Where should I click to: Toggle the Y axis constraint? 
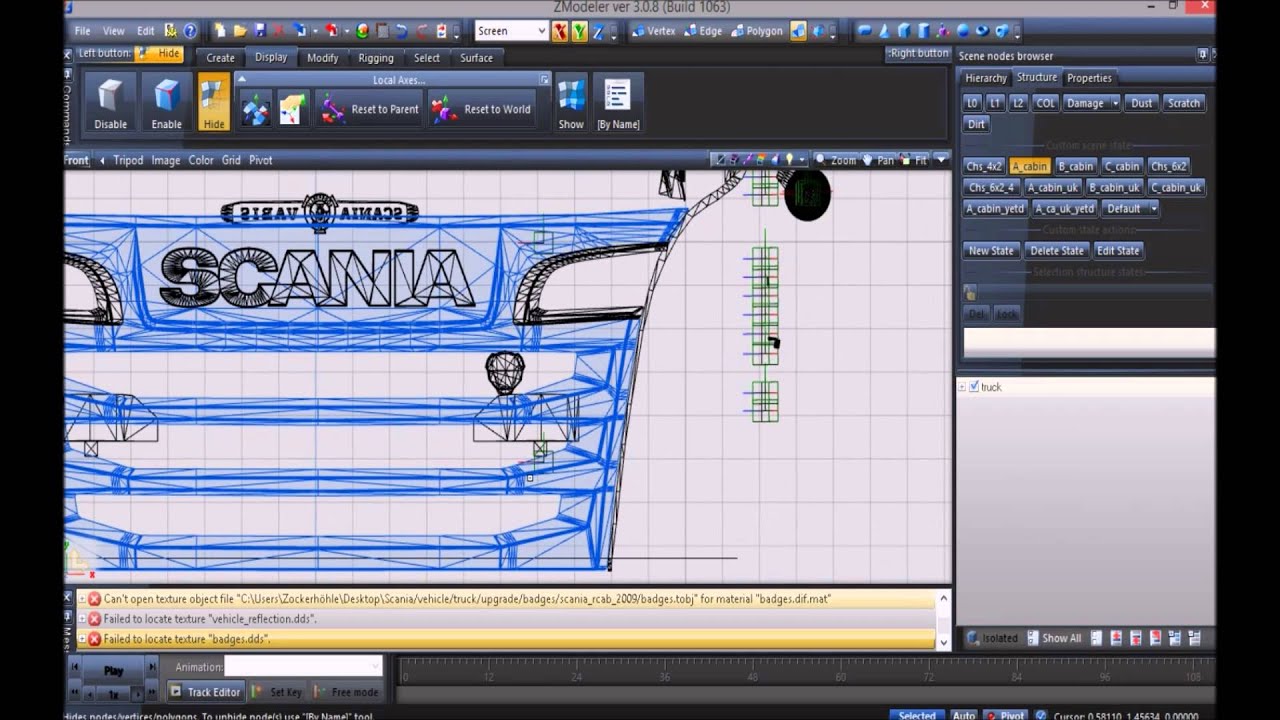pyautogui.click(x=579, y=31)
